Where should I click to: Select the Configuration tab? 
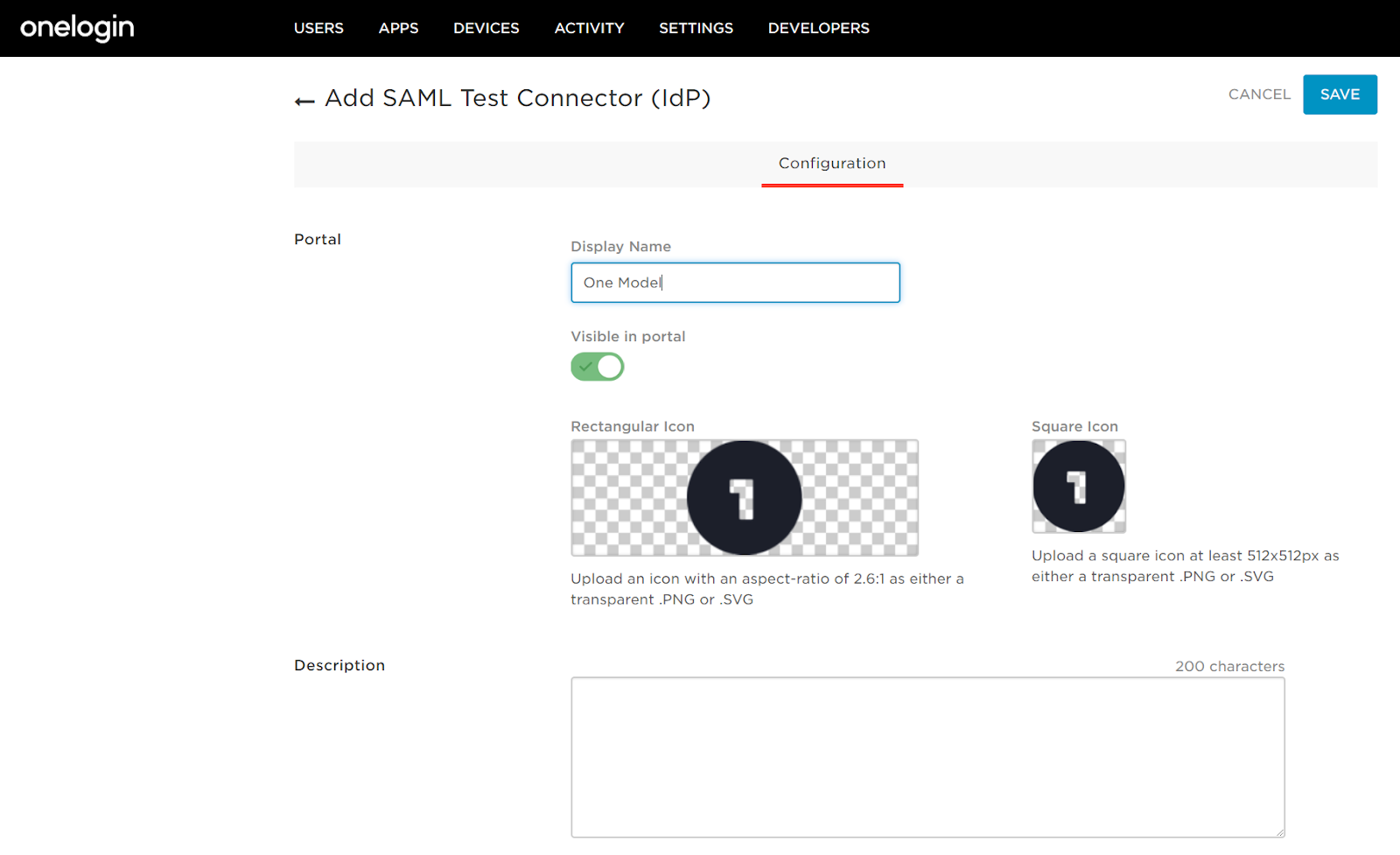pyautogui.click(x=832, y=164)
